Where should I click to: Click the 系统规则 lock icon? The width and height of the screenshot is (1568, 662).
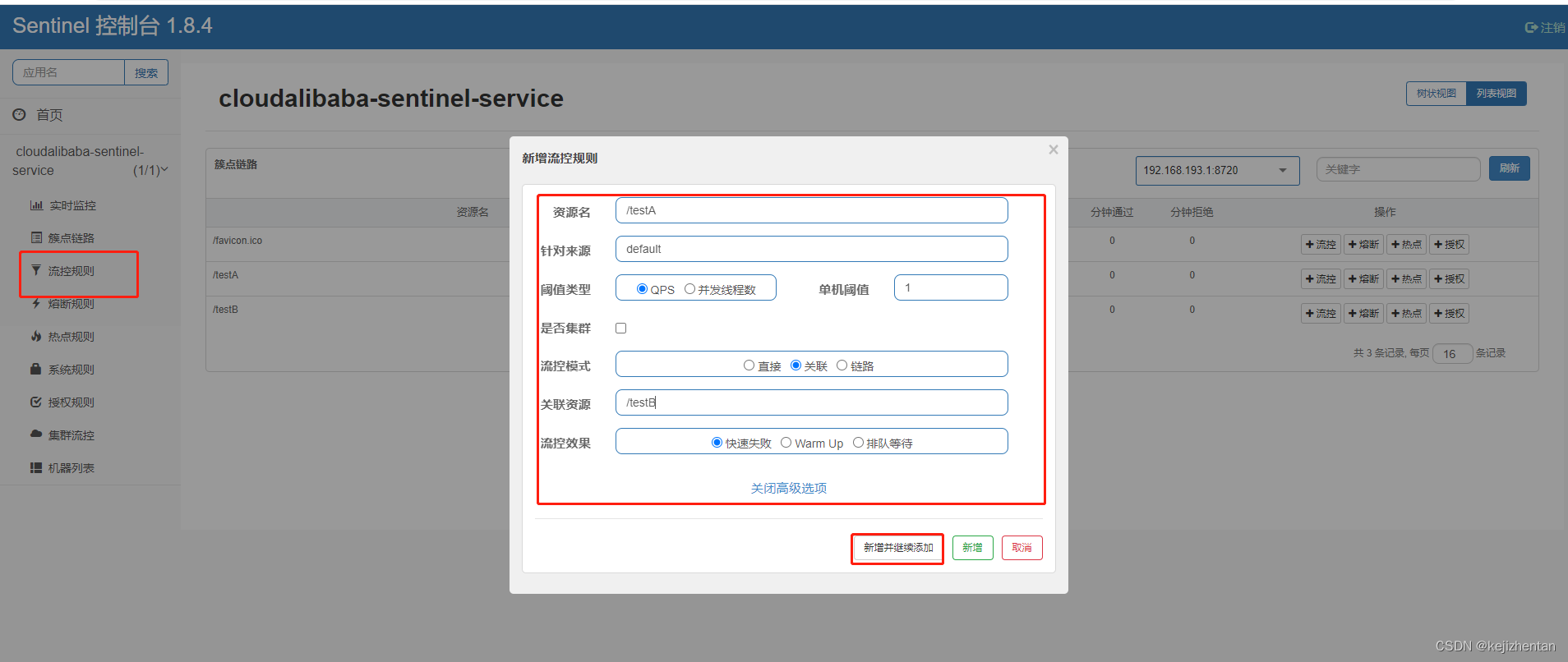[x=36, y=369]
